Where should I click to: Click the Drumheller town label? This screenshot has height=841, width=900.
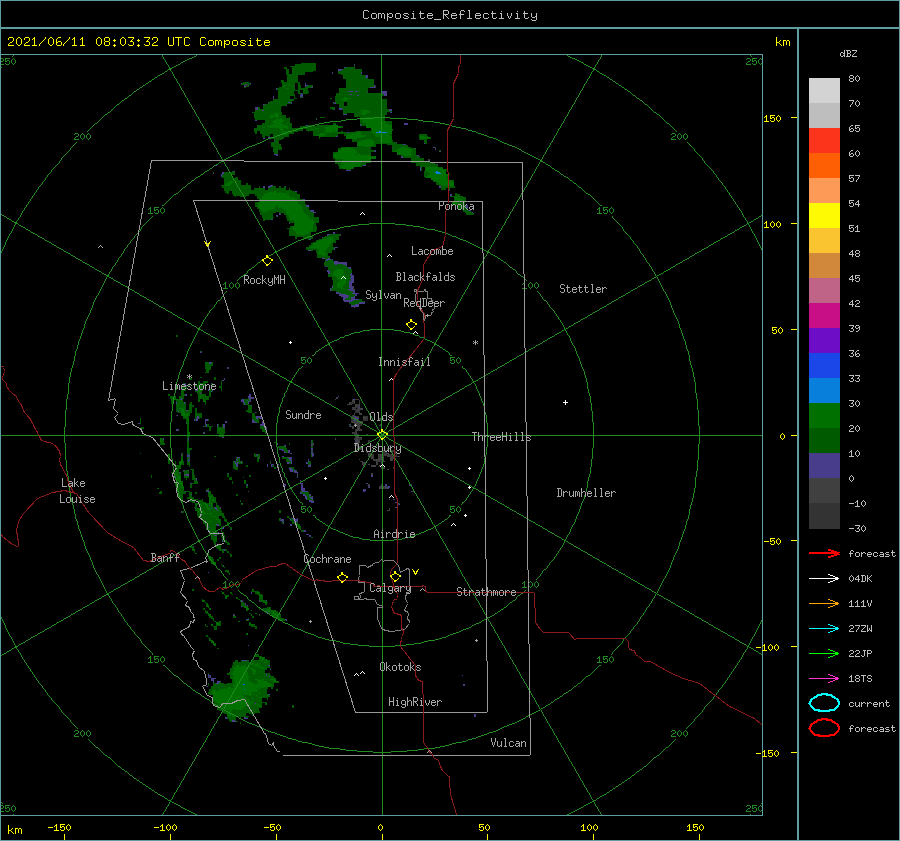click(x=585, y=493)
